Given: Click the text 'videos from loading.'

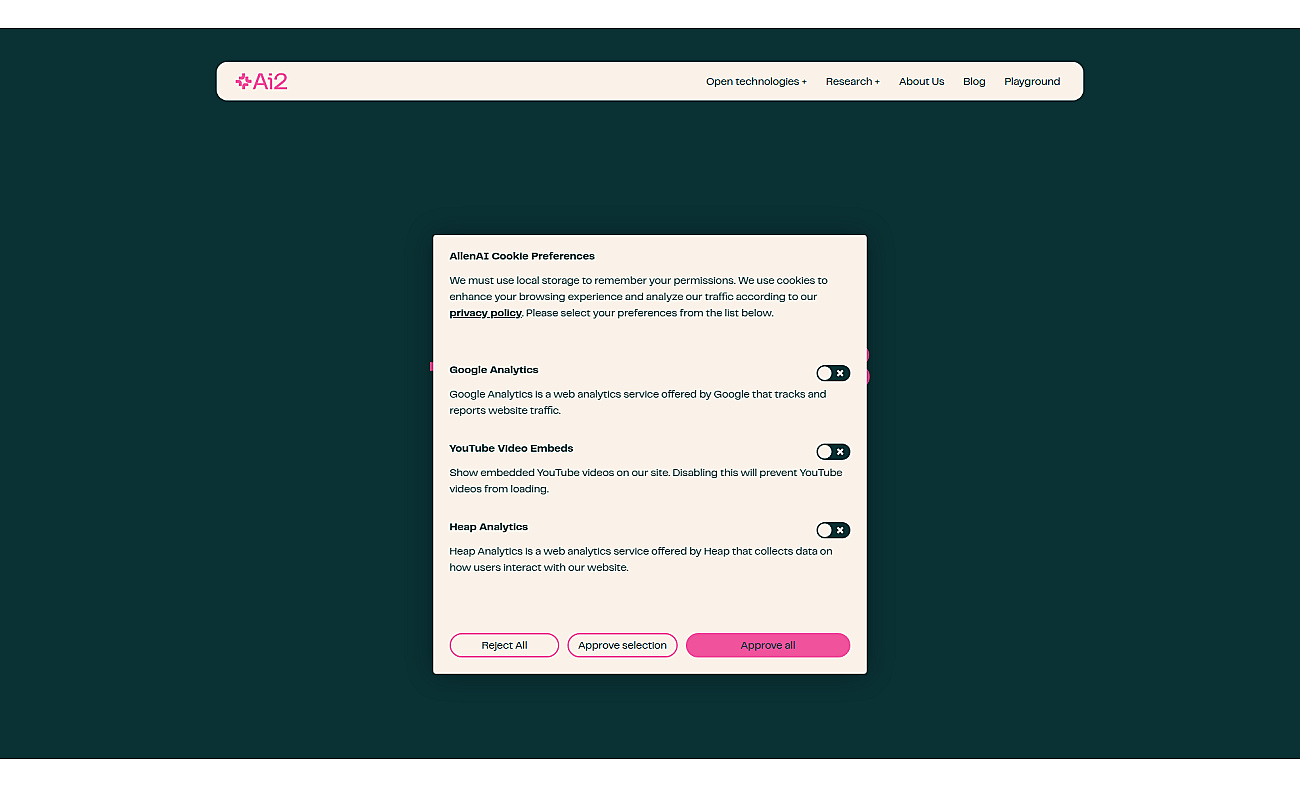Looking at the screenshot, I should point(499,489).
